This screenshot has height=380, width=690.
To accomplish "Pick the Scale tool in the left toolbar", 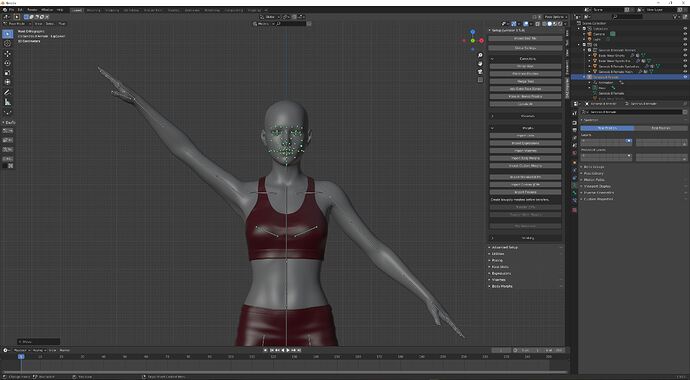I will 7,73.
